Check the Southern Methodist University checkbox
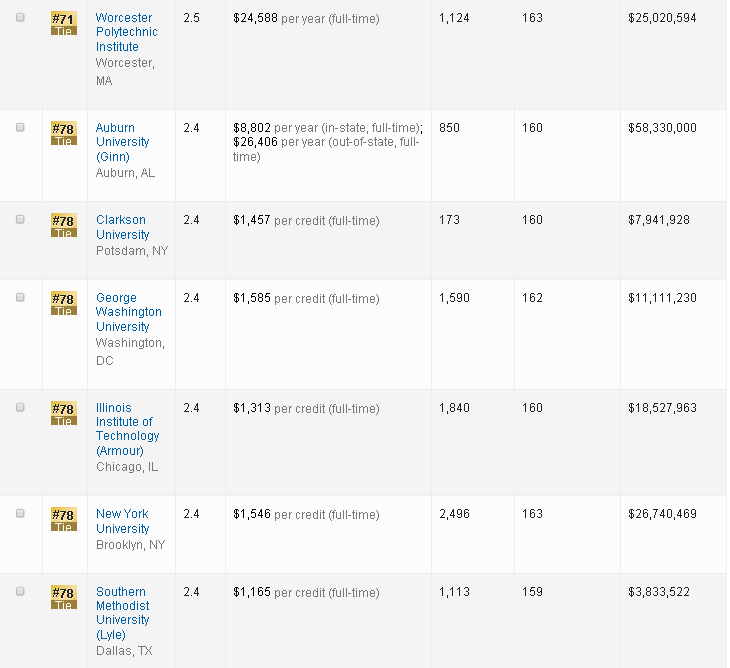The width and height of the screenshot is (730, 668). [x=20, y=592]
